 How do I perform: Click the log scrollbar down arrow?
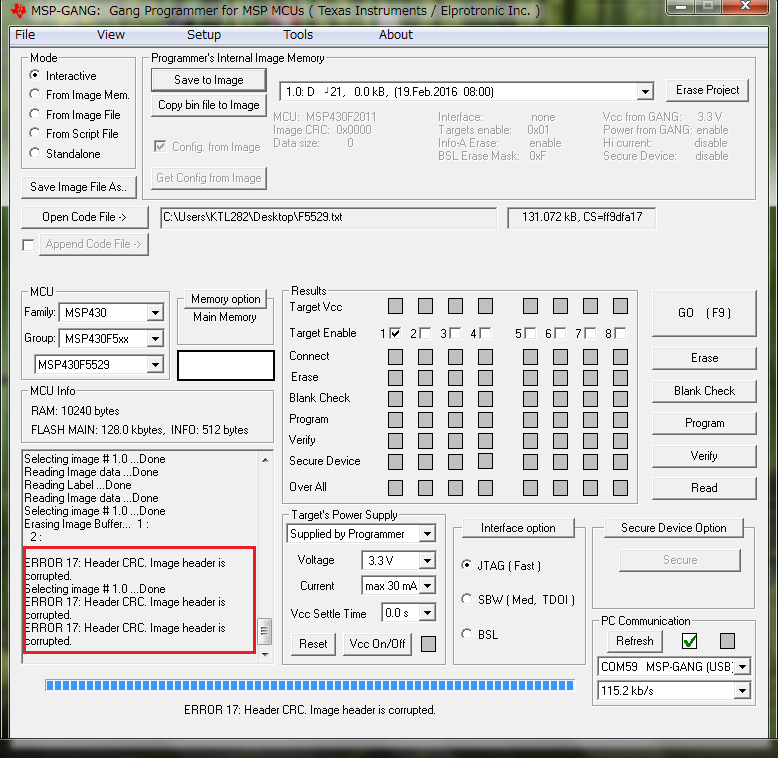pyautogui.click(x=265, y=655)
